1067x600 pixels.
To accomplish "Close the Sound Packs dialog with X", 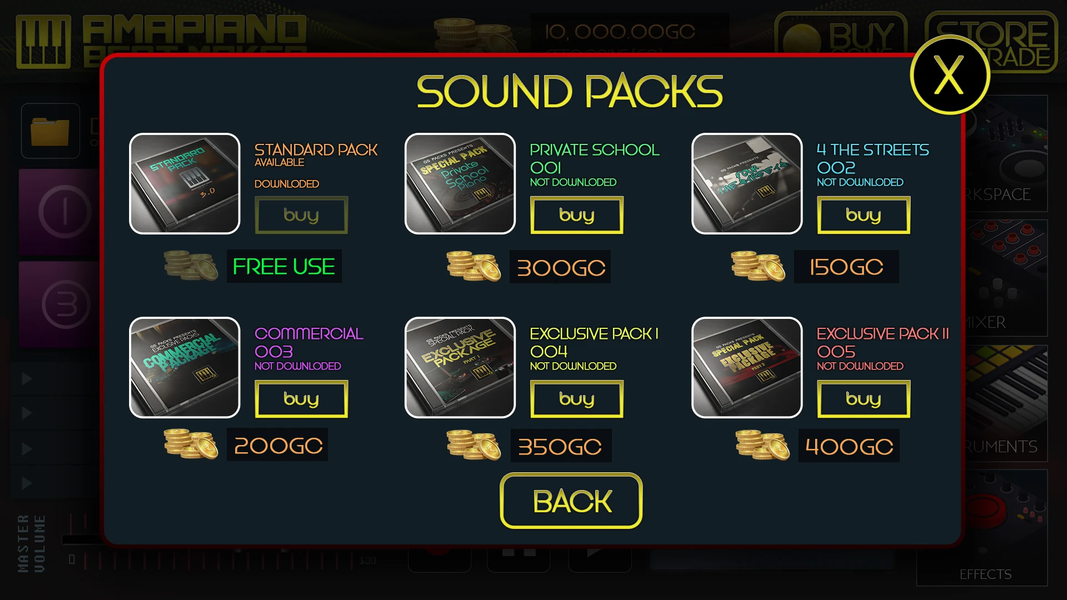I will tap(949, 74).
